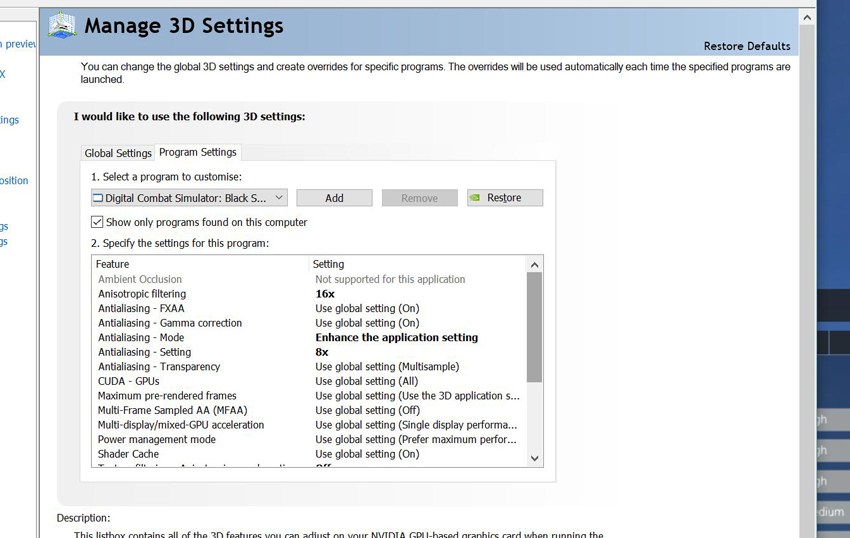
Task: Select Maximum pre-rendered frames feature
Action: pos(167,396)
